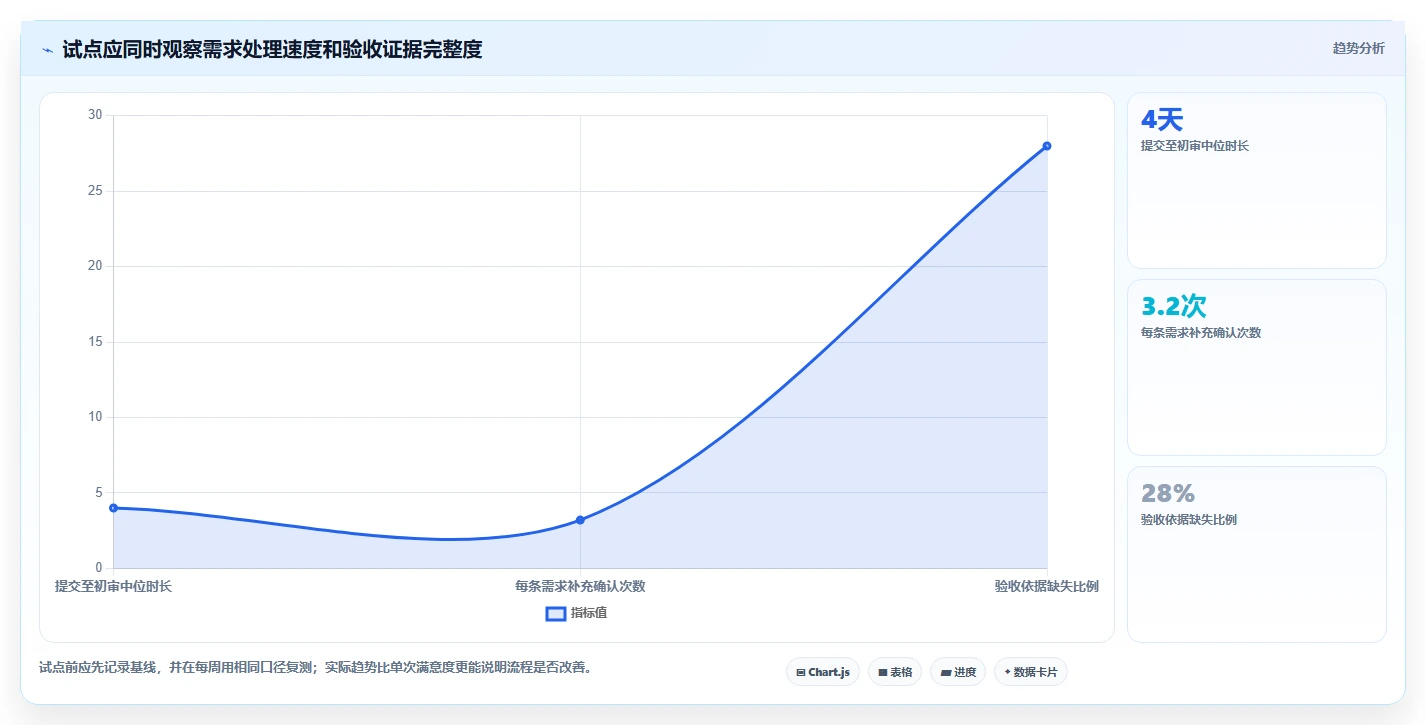This screenshot has width=1426, height=725.
Task: Click the footnote text starting 试点前应先记录基线
Action: coord(315,667)
